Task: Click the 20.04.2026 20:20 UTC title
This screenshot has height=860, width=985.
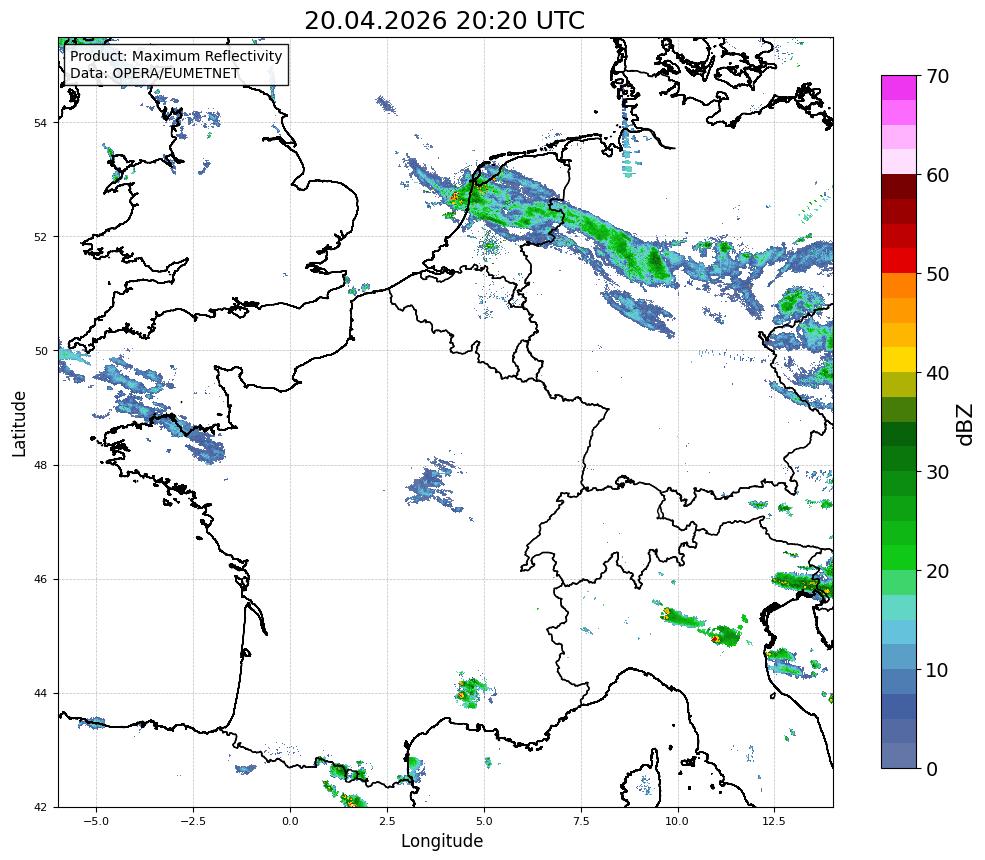Action: coord(444,20)
